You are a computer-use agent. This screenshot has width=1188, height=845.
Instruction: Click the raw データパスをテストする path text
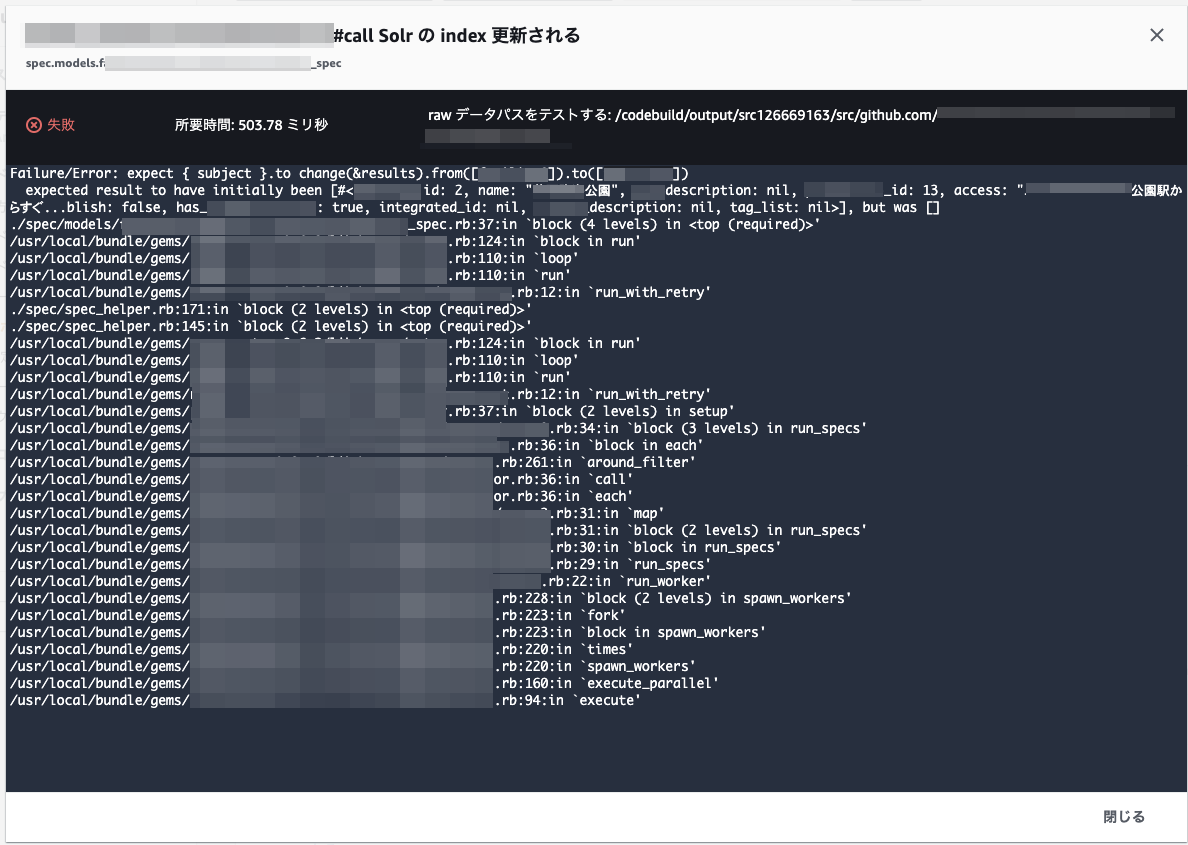click(x=682, y=115)
